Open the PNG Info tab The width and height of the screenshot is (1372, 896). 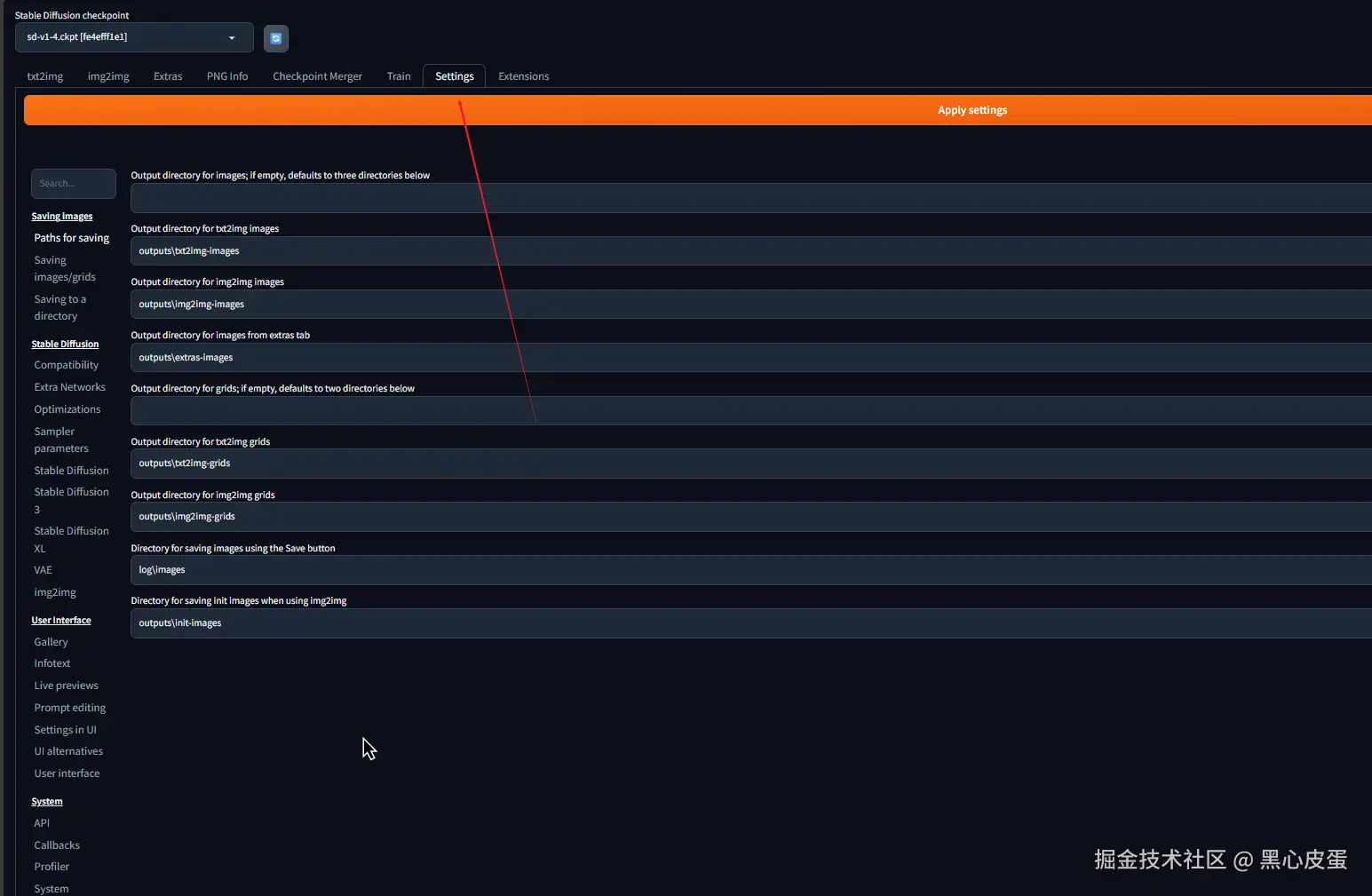pos(227,76)
